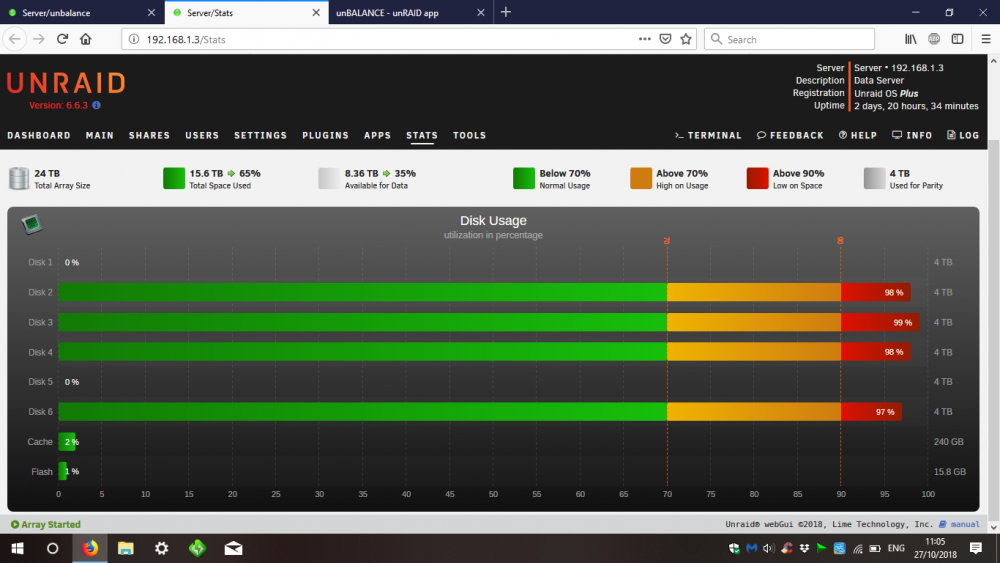This screenshot has width=1000, height=563.
Task: Open the Users page
Action: click(202, 135)
